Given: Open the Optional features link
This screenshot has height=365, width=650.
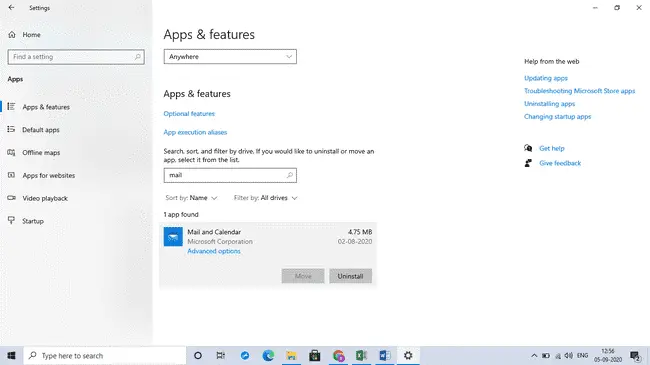Looking at the screenshot, I should coord(189,114).
